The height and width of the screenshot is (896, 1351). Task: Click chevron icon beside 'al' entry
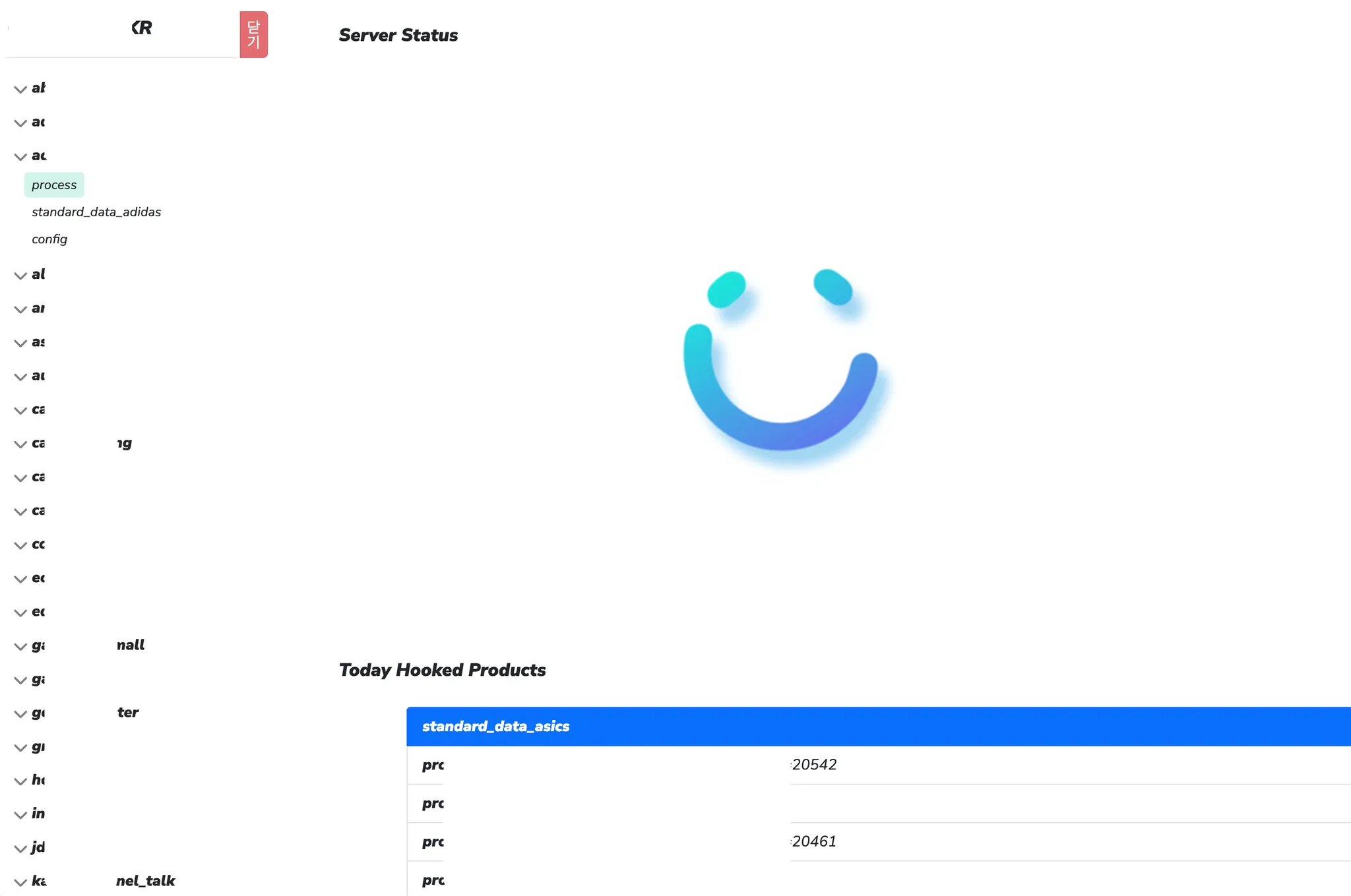coord(20,276)
